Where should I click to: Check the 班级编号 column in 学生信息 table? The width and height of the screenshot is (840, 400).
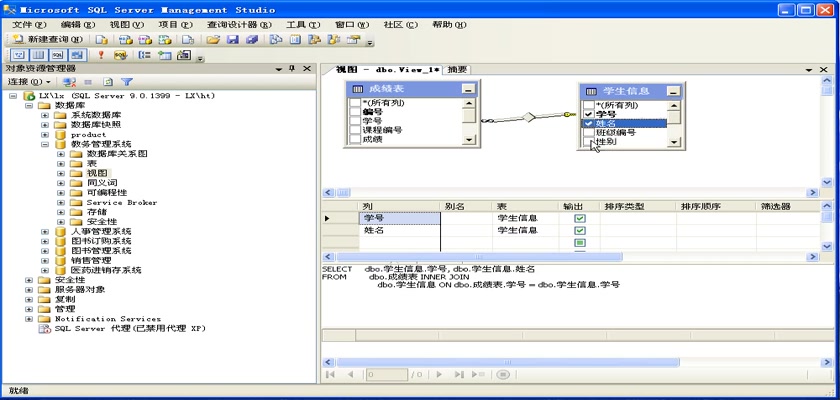pyautogui.click(x=589, y=133)
